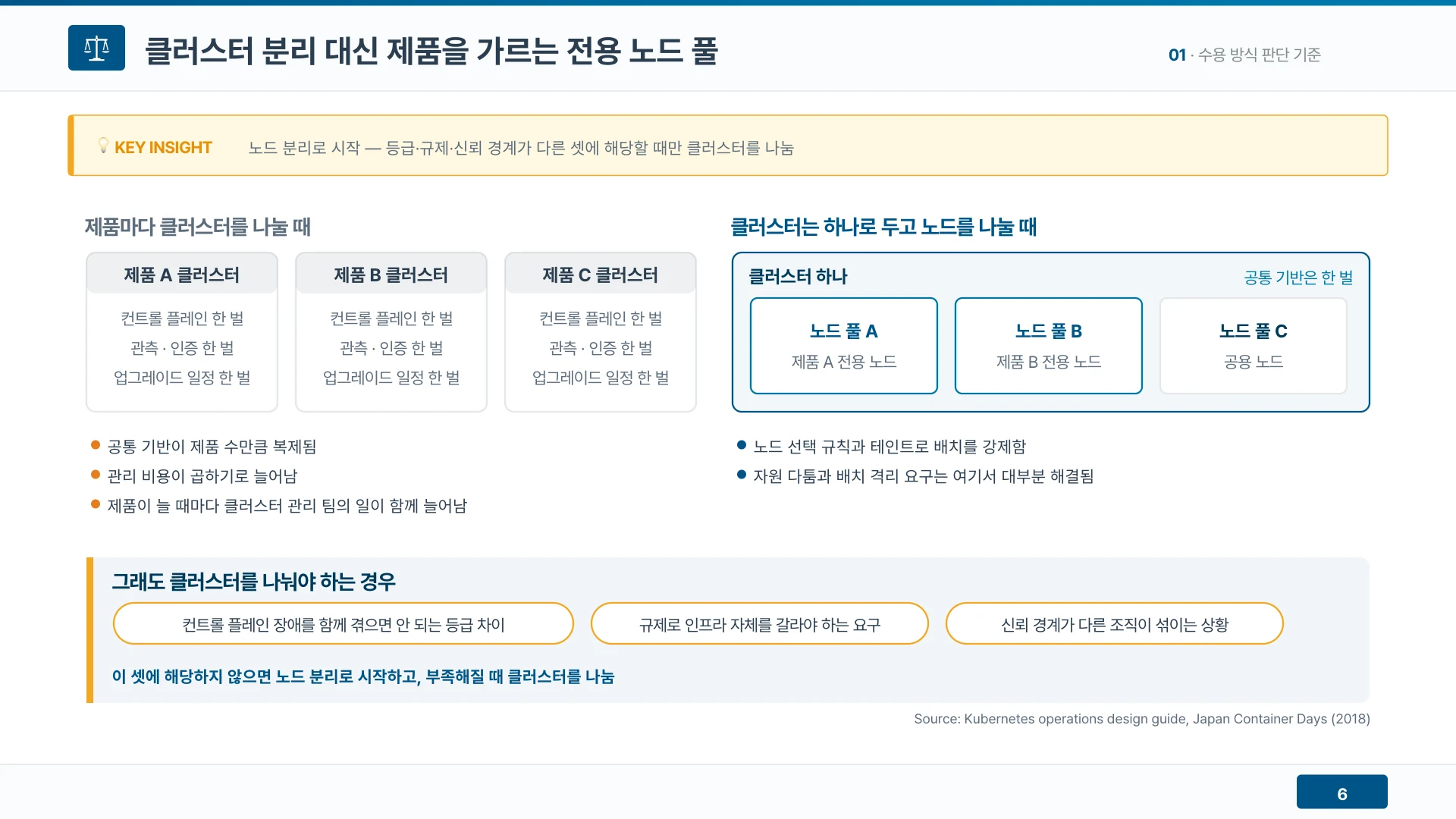Screen dimensions: 1456x819
Task: Click the heading 클러스터는 하나로 두고 노드를 나눌 때
Action: coord(883,226)
